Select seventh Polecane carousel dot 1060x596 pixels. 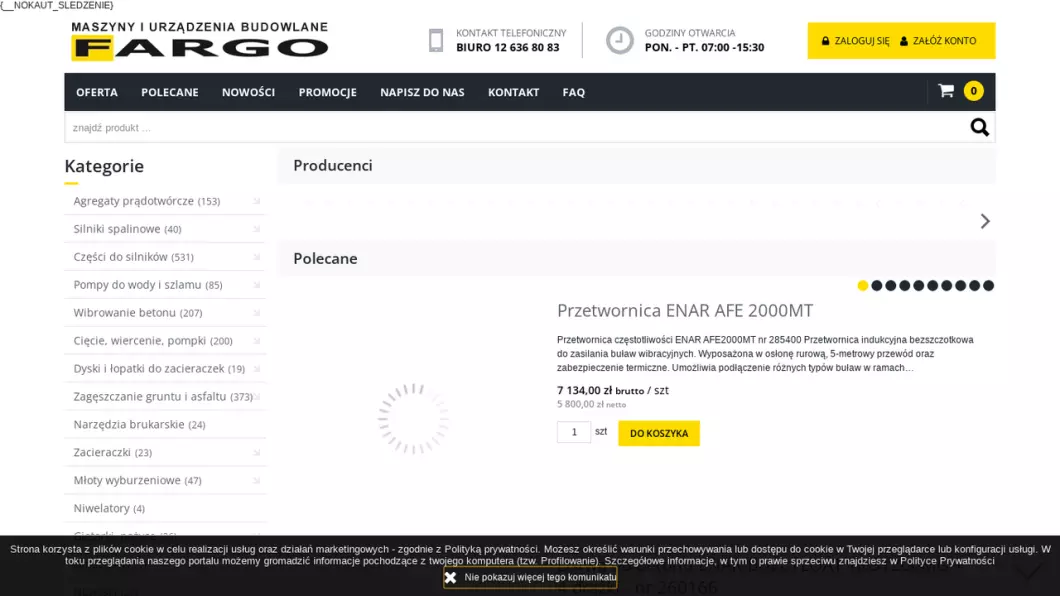click(x=946, y=286)
